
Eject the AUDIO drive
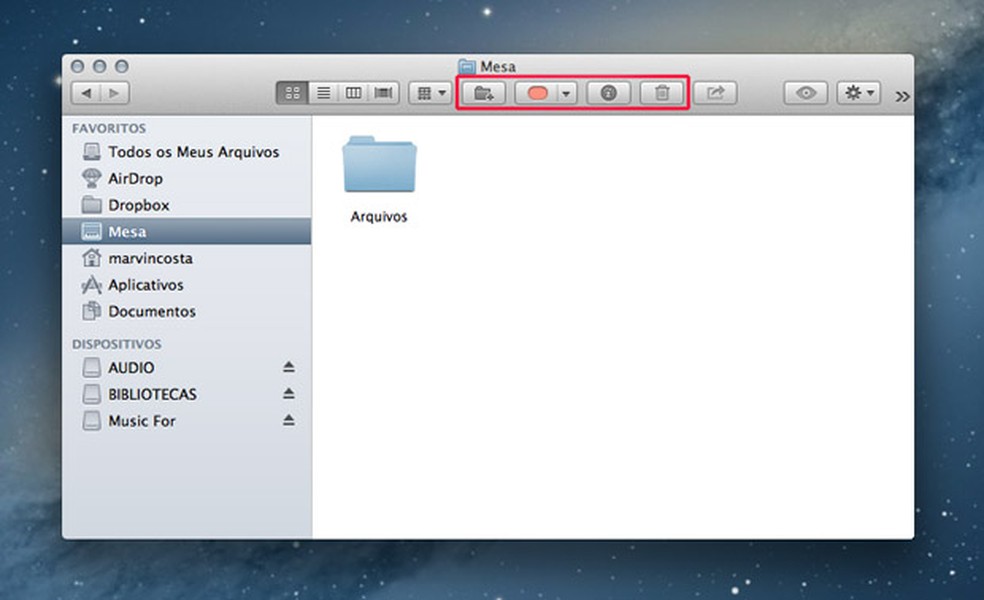[x=289, y=367]
